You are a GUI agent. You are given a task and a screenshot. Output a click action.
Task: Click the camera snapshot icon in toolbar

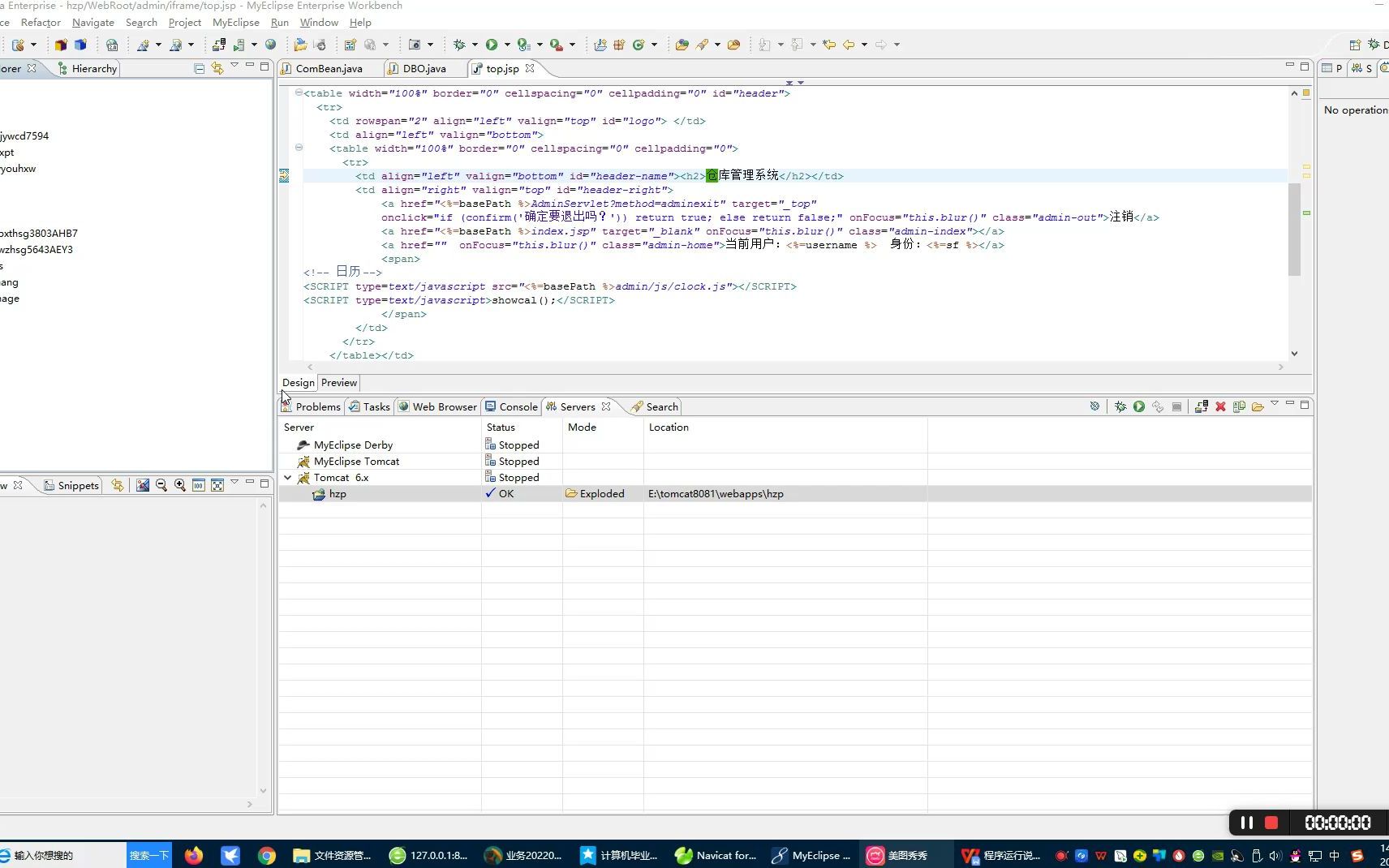click(415, 45)
